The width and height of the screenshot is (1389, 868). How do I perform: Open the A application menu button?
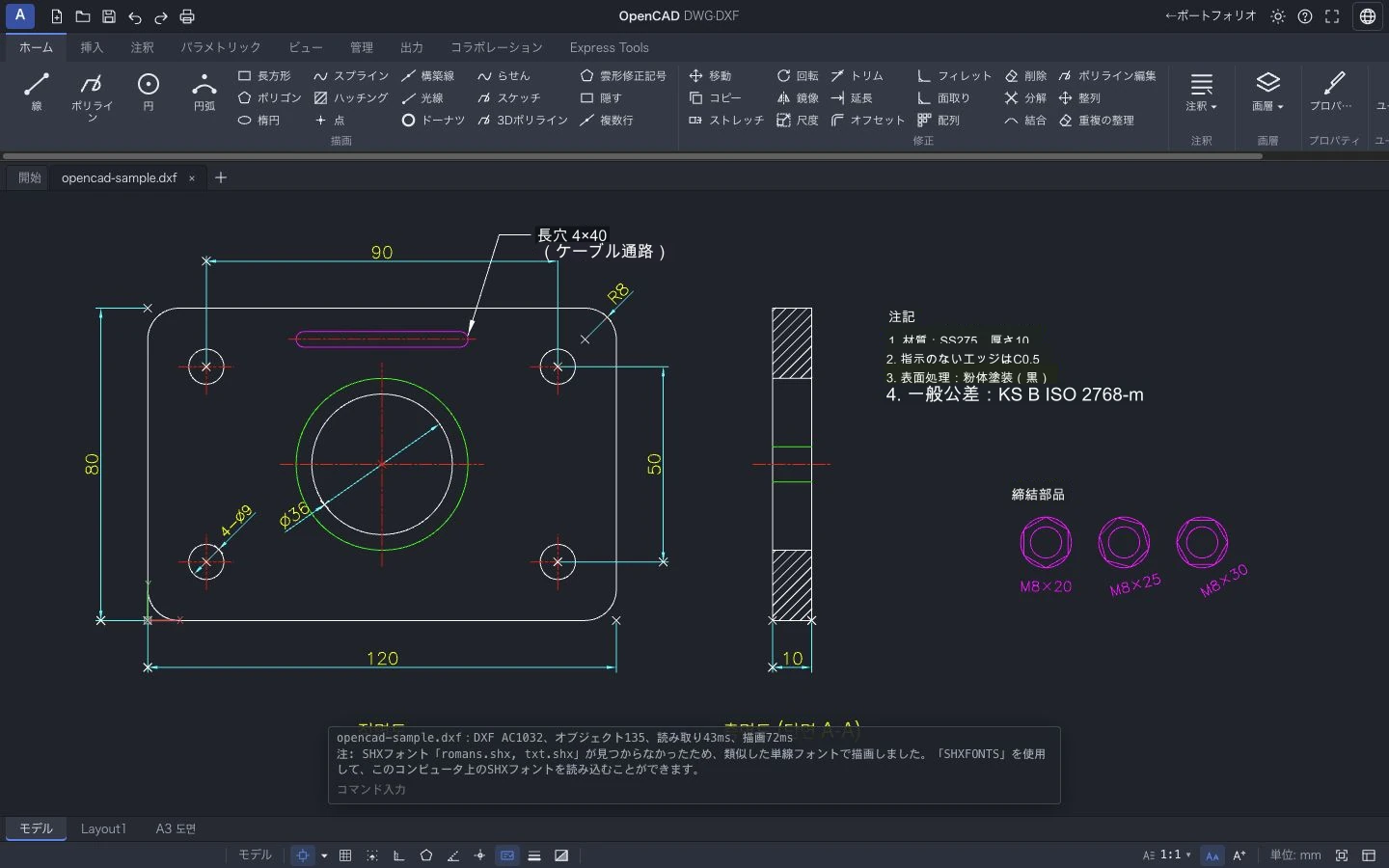coord(19,15)
